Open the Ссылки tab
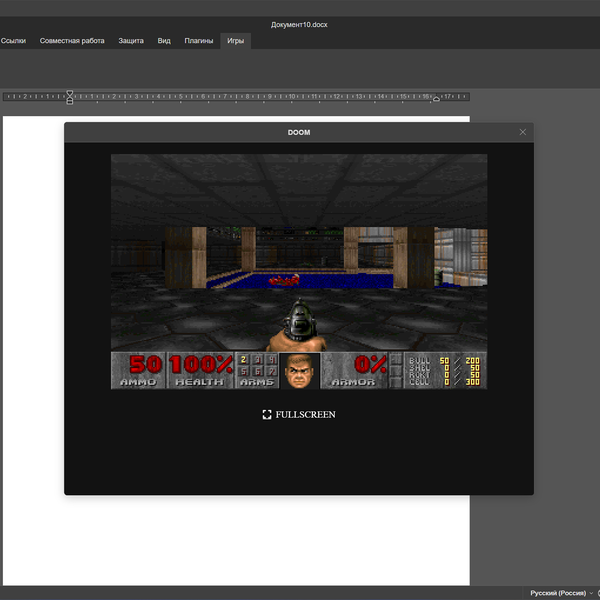This screenshot has width=600, height=600. pos(13,41)
